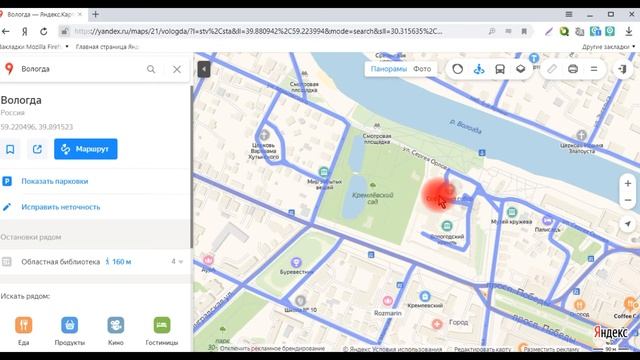Zoom in with the plus button
The image size is (640, 360).
[628, 184]
